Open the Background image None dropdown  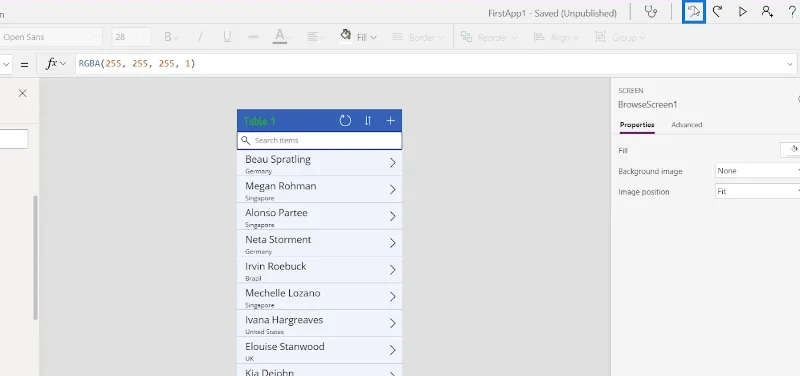point(758,171)
